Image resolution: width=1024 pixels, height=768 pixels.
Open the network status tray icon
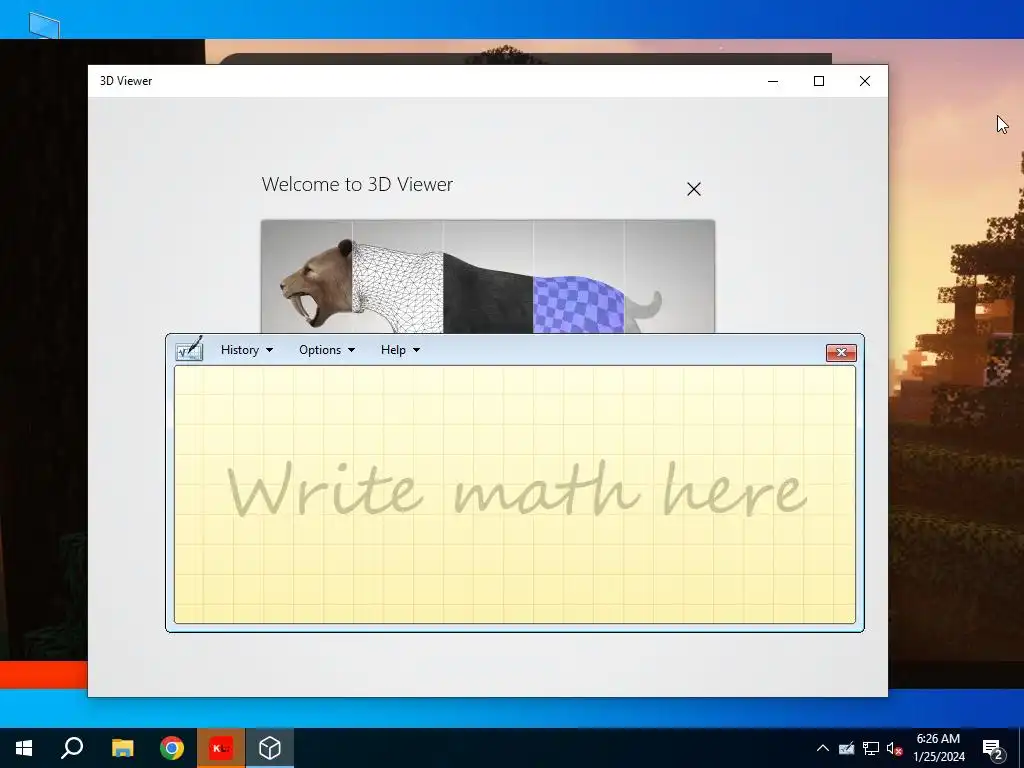pos(871,748)
